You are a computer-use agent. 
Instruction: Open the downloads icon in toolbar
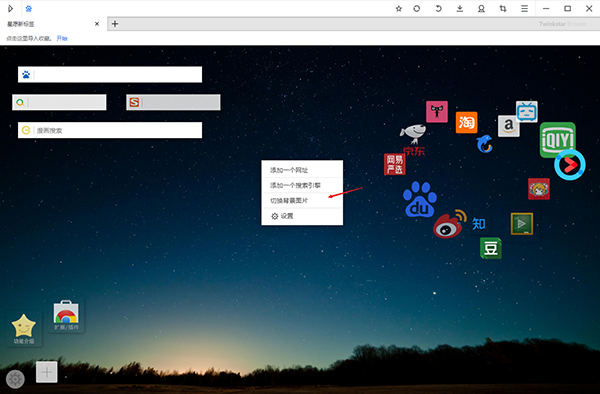point(460,8)
